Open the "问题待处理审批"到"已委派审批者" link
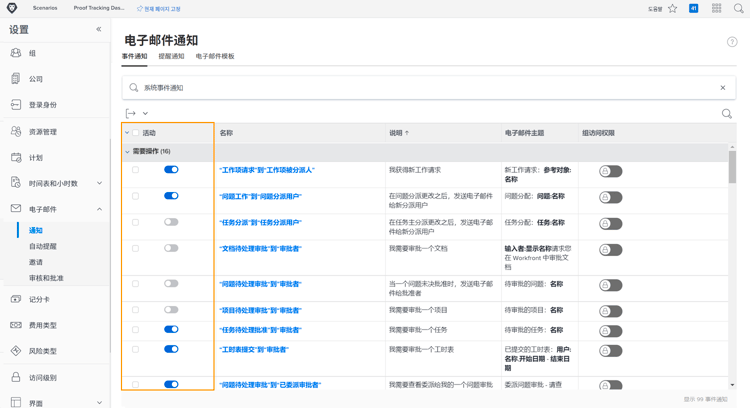This screenshot has height=408, width=750. [270, 385]
